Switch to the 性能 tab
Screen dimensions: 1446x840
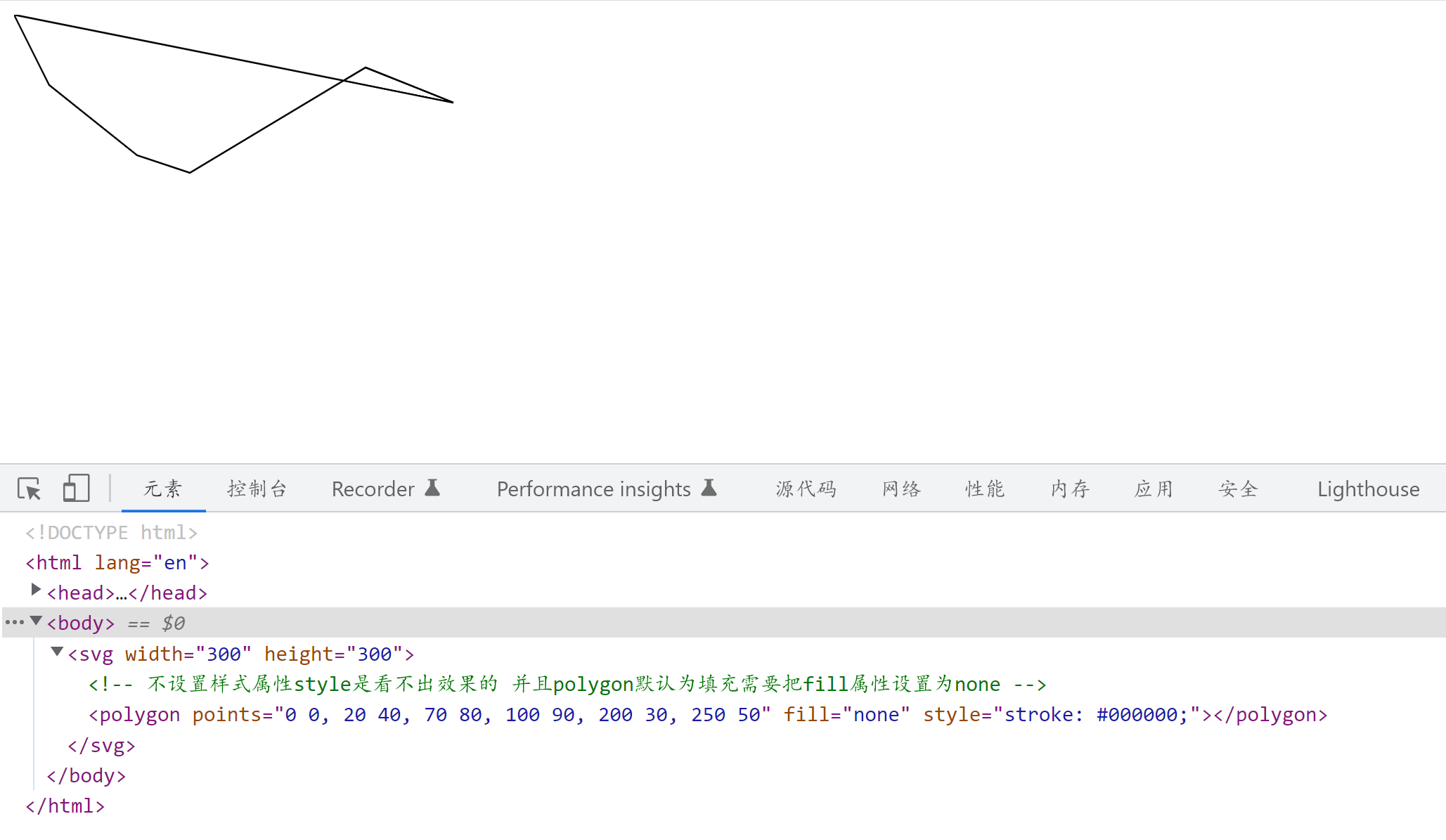(x=985, y=489)
